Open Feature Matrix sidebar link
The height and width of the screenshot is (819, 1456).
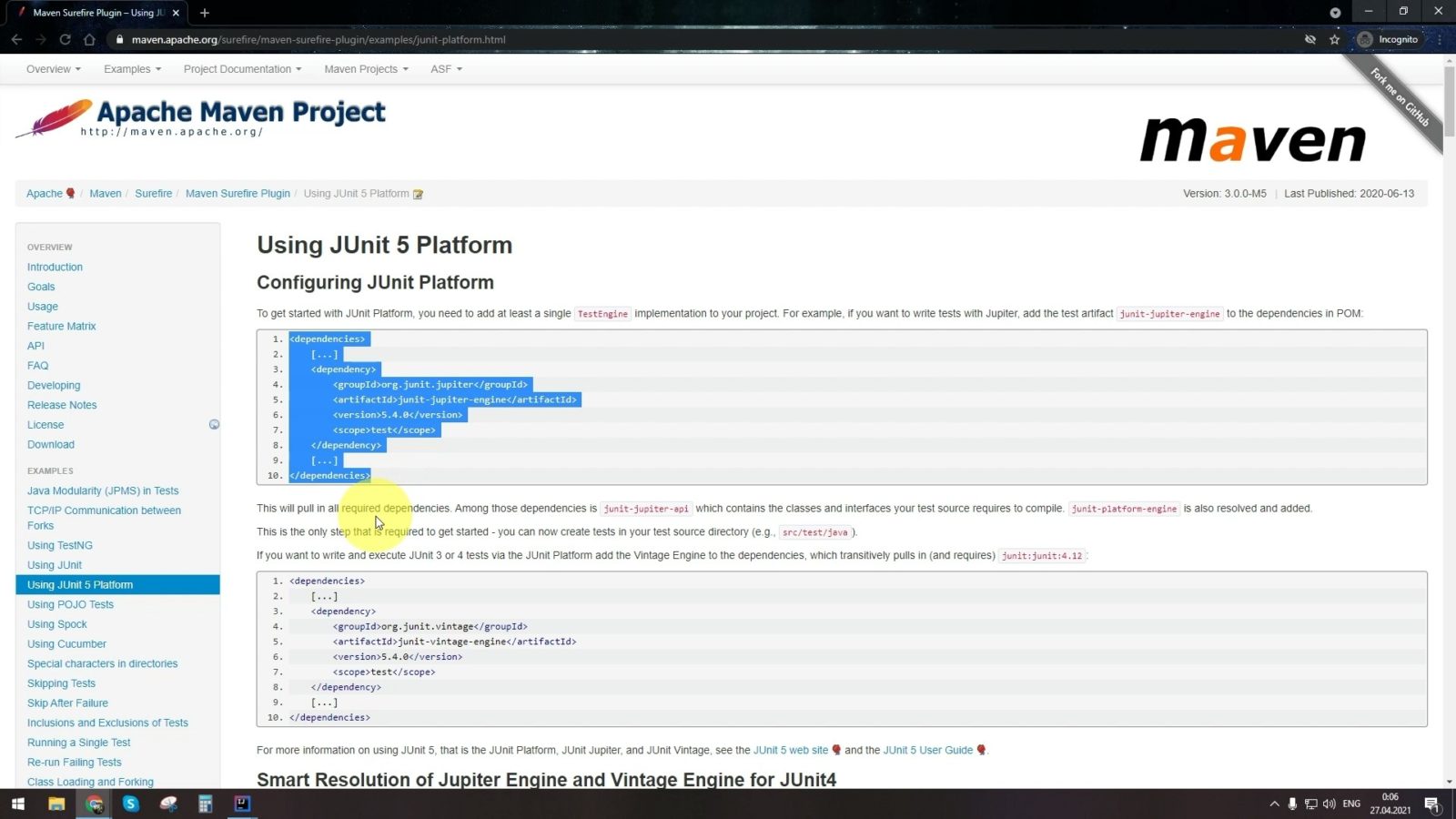(x=61, y=327)
